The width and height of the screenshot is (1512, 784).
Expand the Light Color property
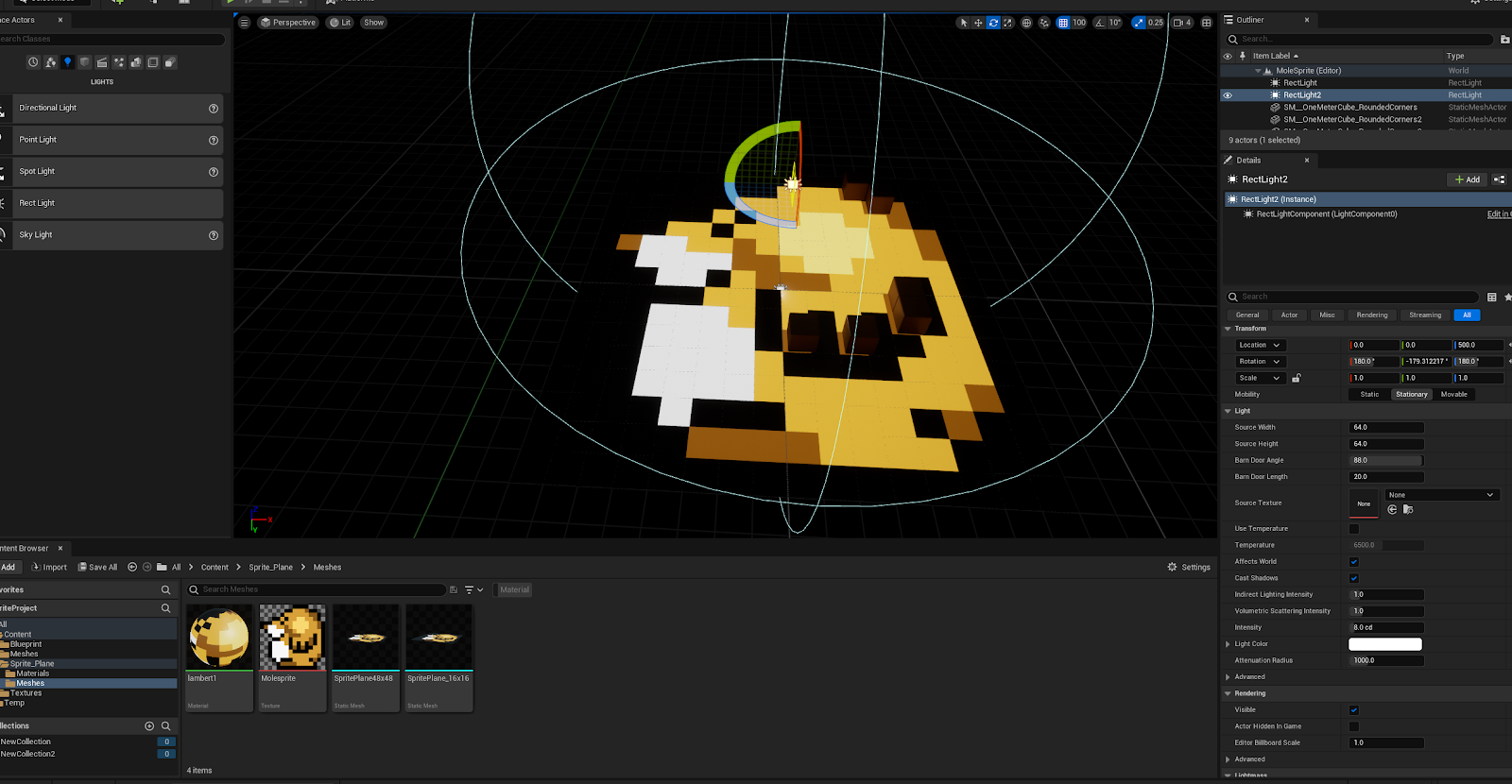(1228, 644)
